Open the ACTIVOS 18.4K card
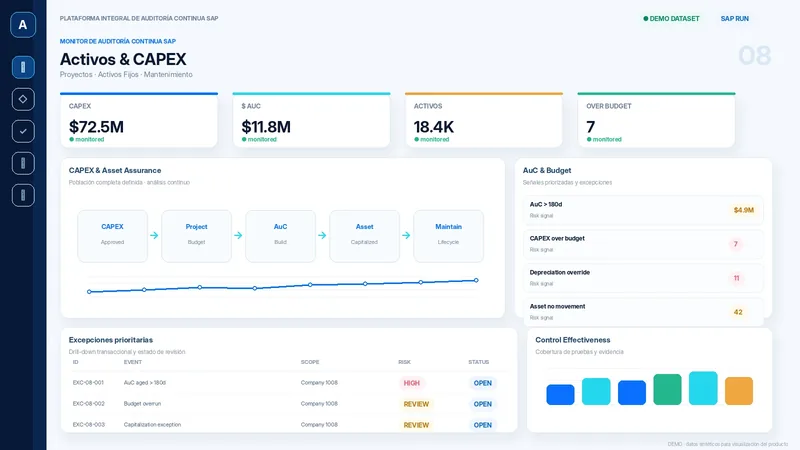The height and width of the screenshot is (450, 800). coord(484,120)
